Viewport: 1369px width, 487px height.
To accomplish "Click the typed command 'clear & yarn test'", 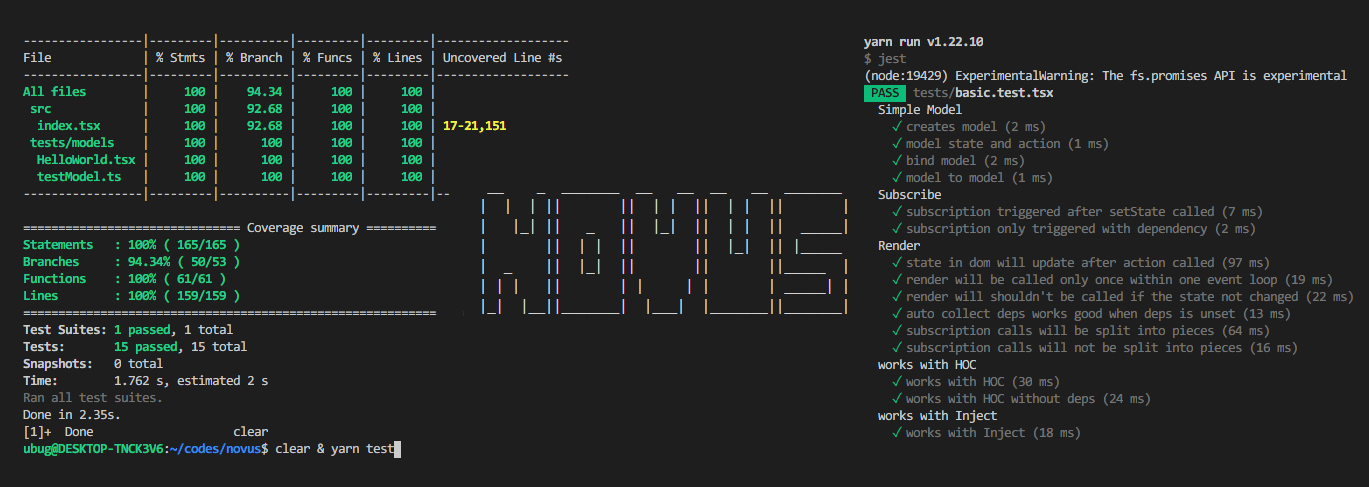I will [334, 450].
